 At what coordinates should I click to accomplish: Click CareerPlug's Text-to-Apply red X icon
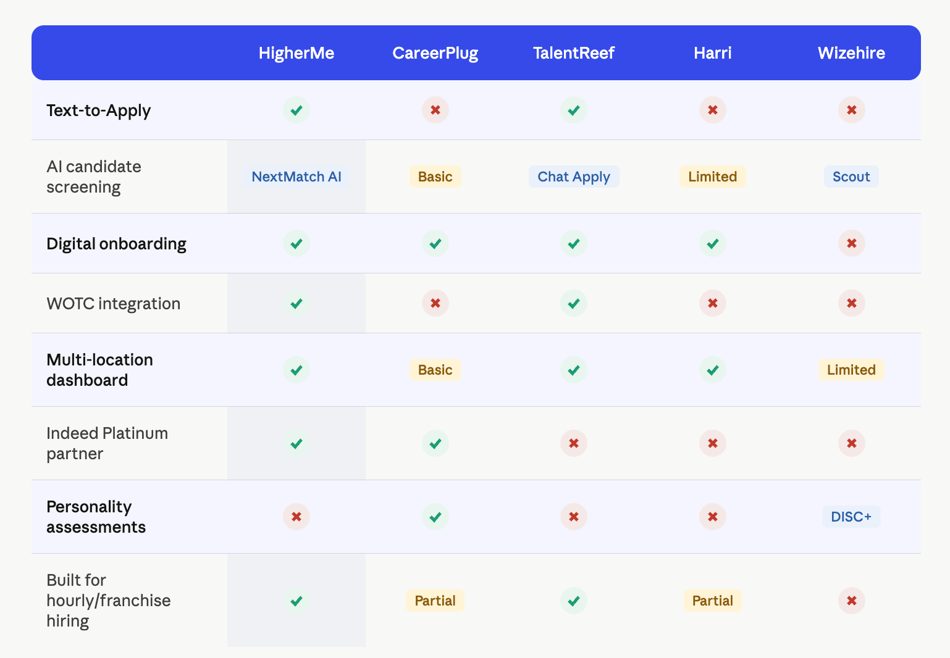pos(435,110)
